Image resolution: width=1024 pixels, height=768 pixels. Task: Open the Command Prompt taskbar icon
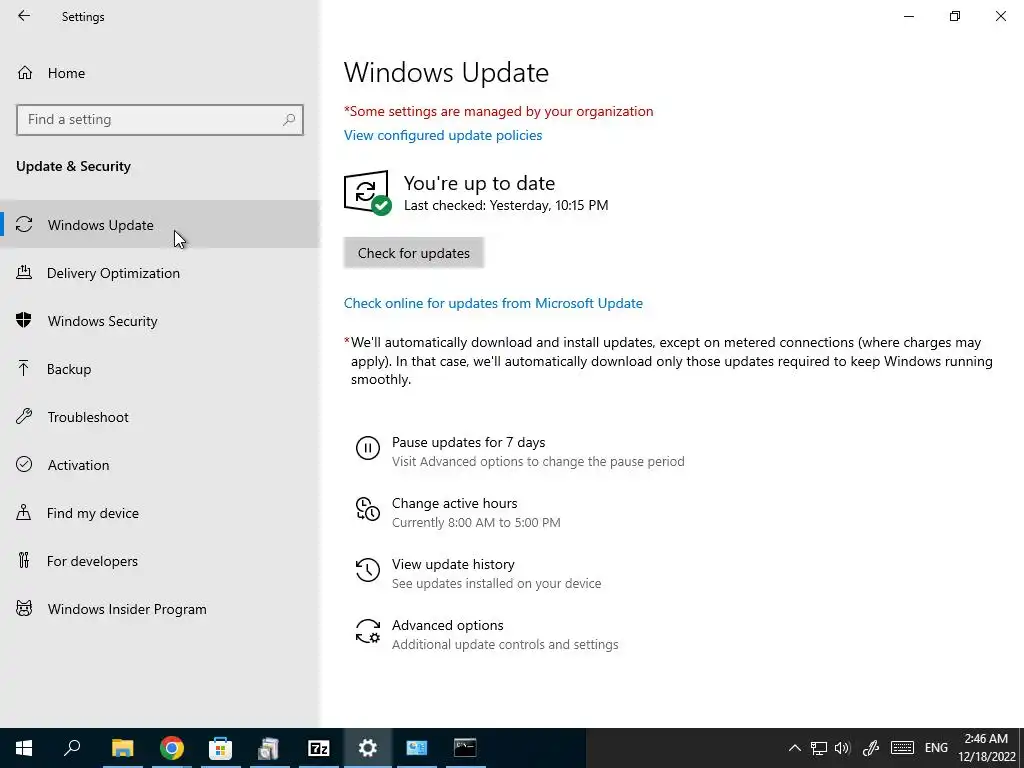pyautogui.click(x=465, y=748)
